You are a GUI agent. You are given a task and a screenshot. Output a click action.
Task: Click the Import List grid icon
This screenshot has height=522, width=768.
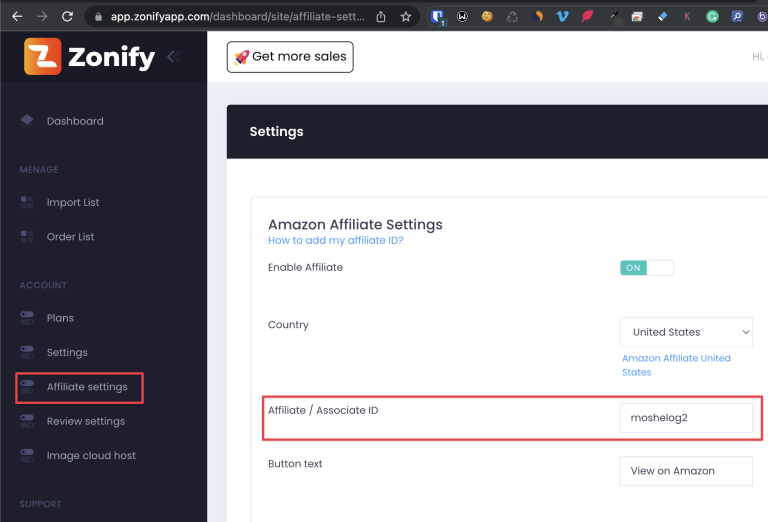27,202
